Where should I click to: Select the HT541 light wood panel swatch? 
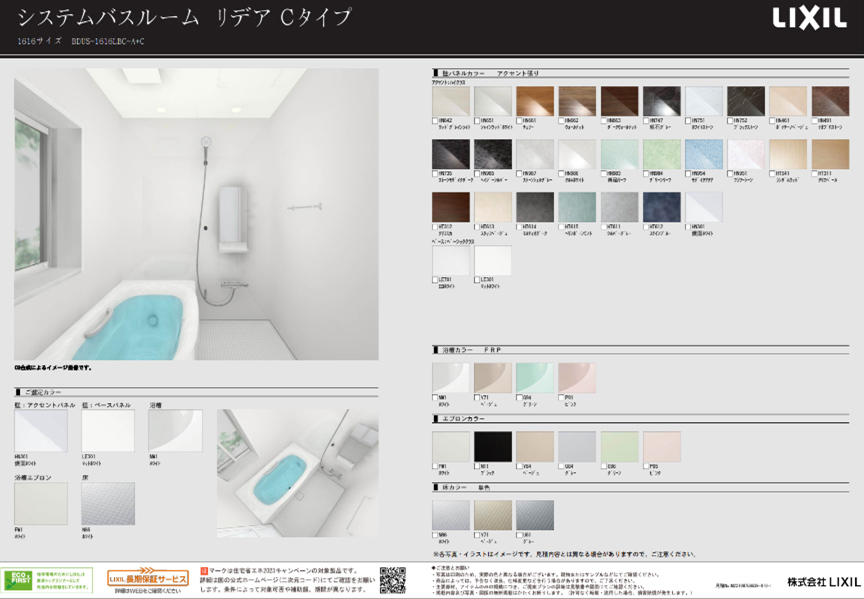pos(788,154)
